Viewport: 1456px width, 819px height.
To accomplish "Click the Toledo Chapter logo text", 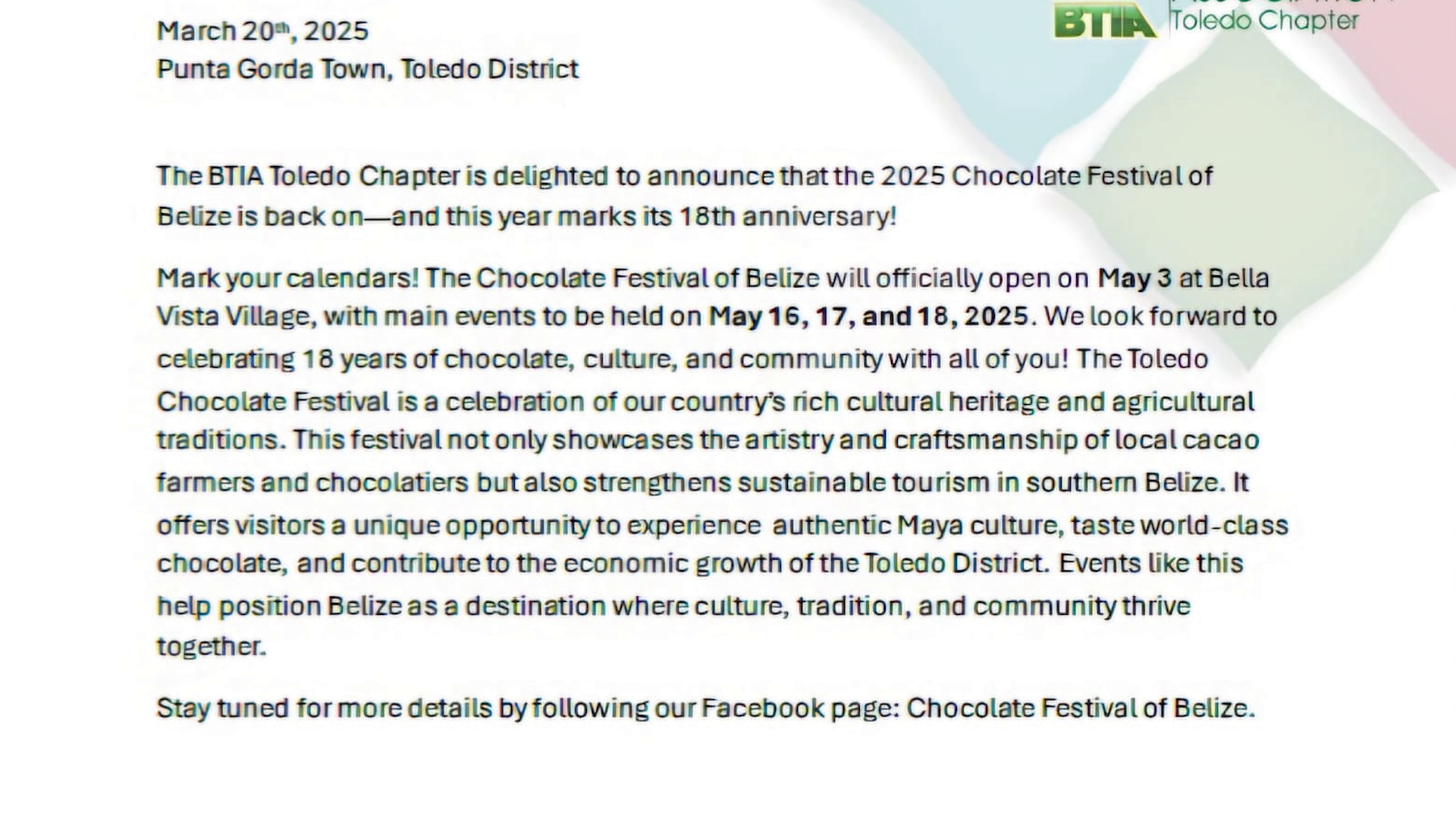I will coord(1264,20).
